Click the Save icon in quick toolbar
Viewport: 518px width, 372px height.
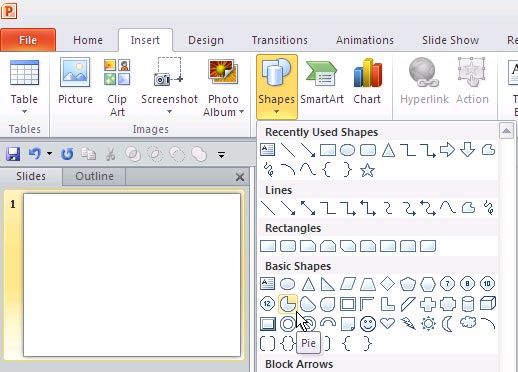point(13,154)
